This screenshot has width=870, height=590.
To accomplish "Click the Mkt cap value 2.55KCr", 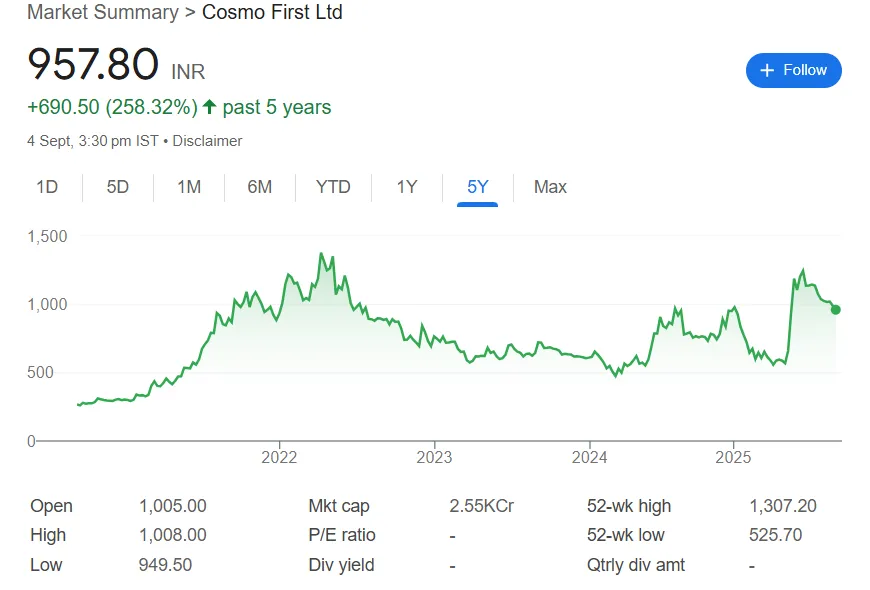I will (x=482, y=506).
